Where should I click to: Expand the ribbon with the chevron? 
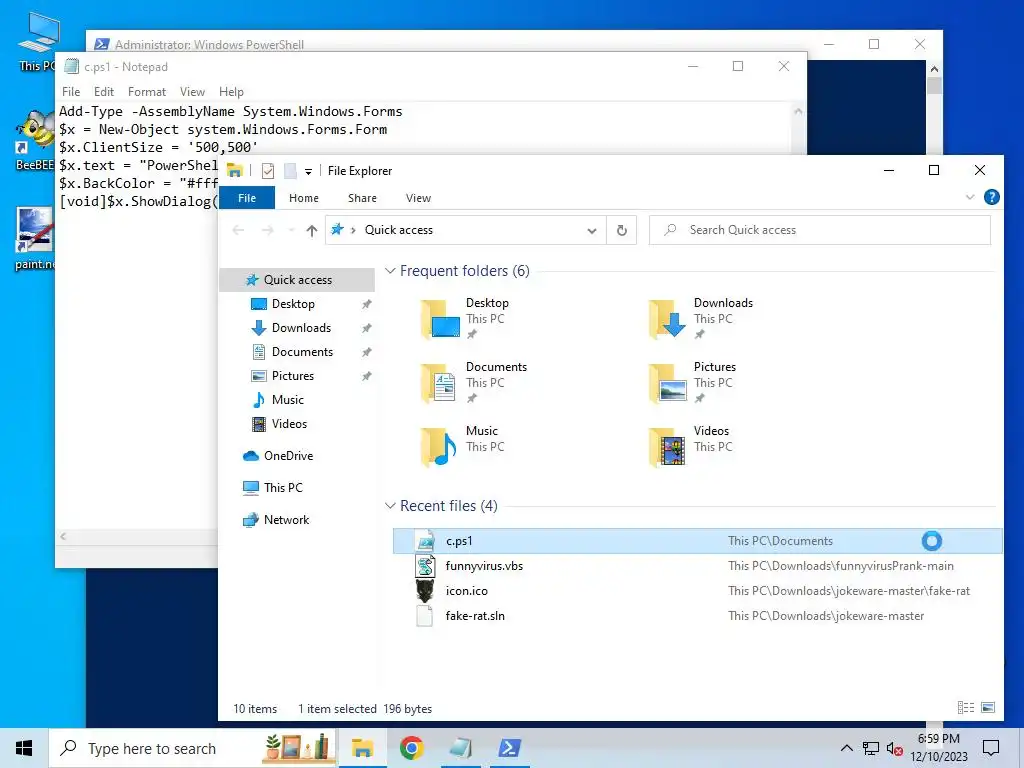(x=970, y=197)
